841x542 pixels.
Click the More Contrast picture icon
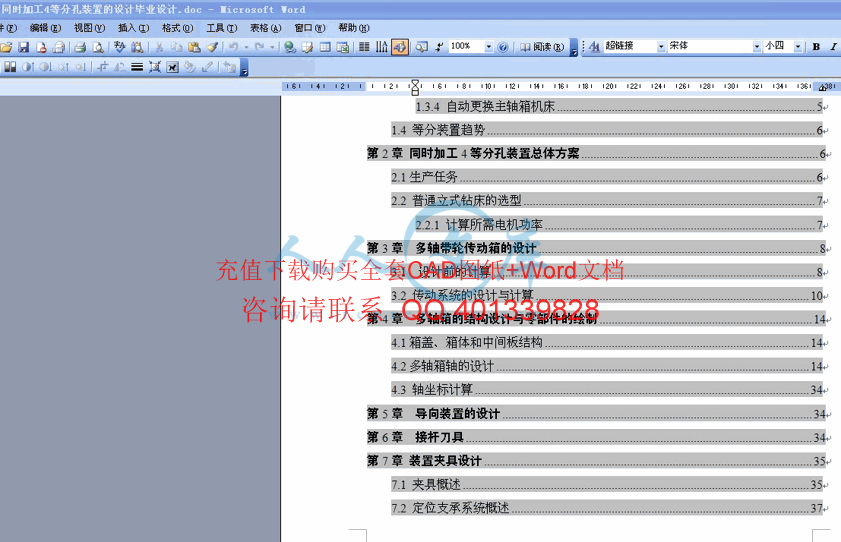(x=28, y=67)
